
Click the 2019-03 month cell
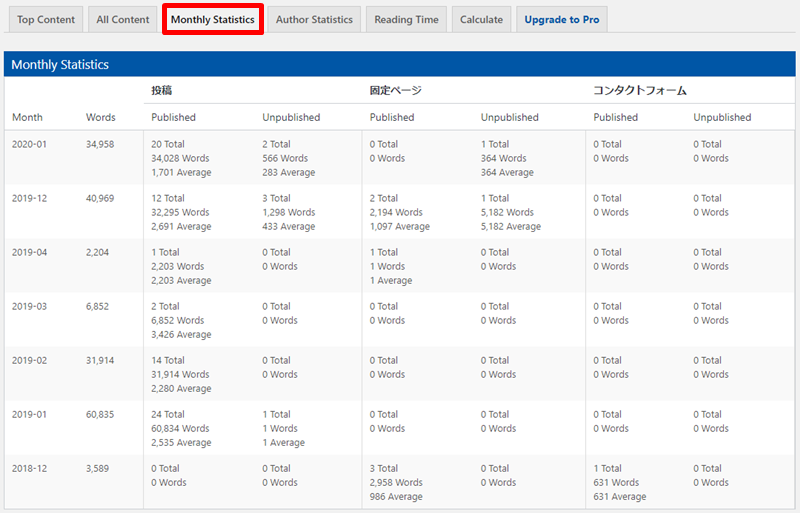pyautogui.click(x=29, y=306)
